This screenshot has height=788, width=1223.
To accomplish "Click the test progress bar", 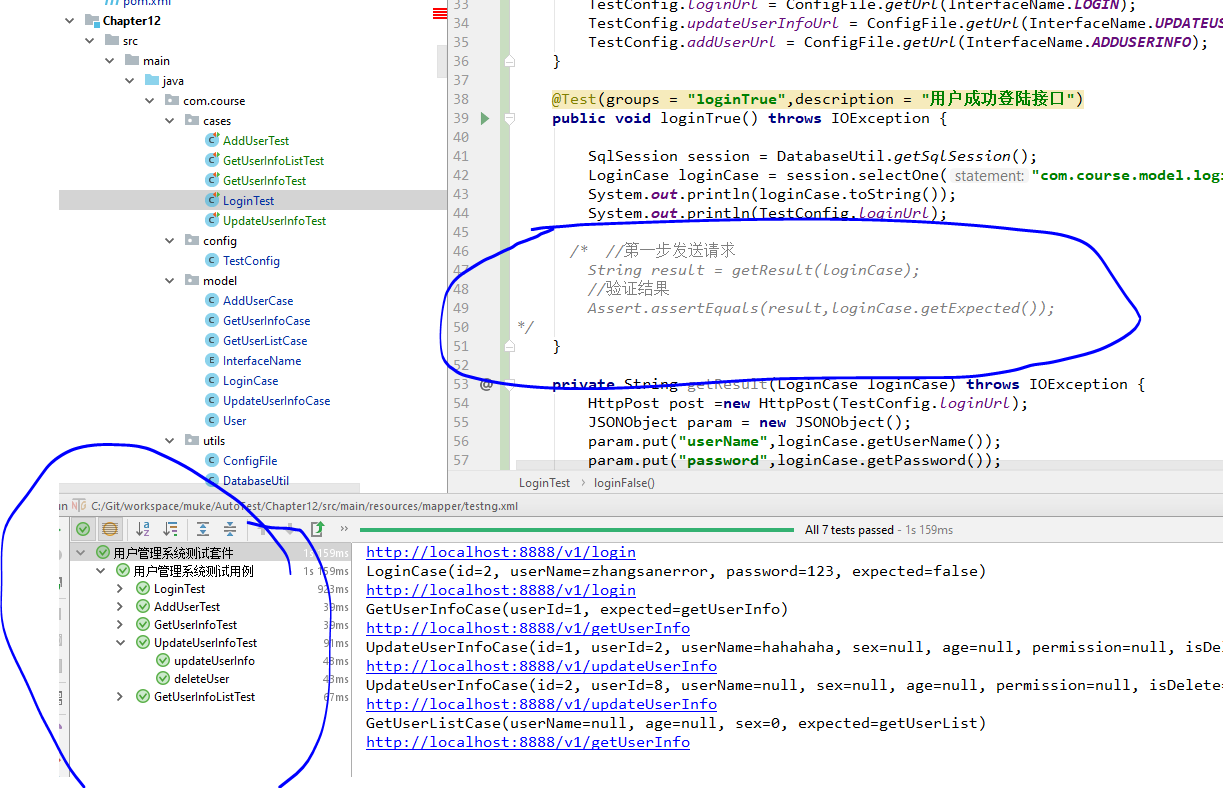I will pyautogui.click(x=575, y=530).
